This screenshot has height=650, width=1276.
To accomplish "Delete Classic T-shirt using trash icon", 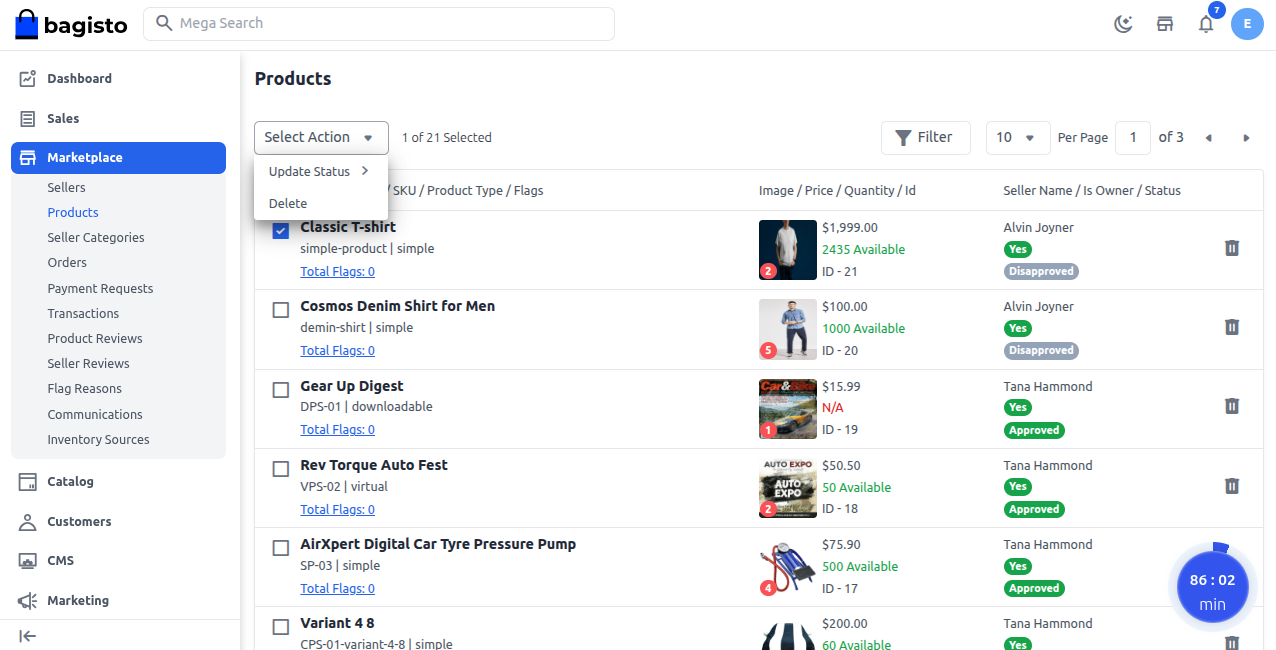I will pos(1232,248).
